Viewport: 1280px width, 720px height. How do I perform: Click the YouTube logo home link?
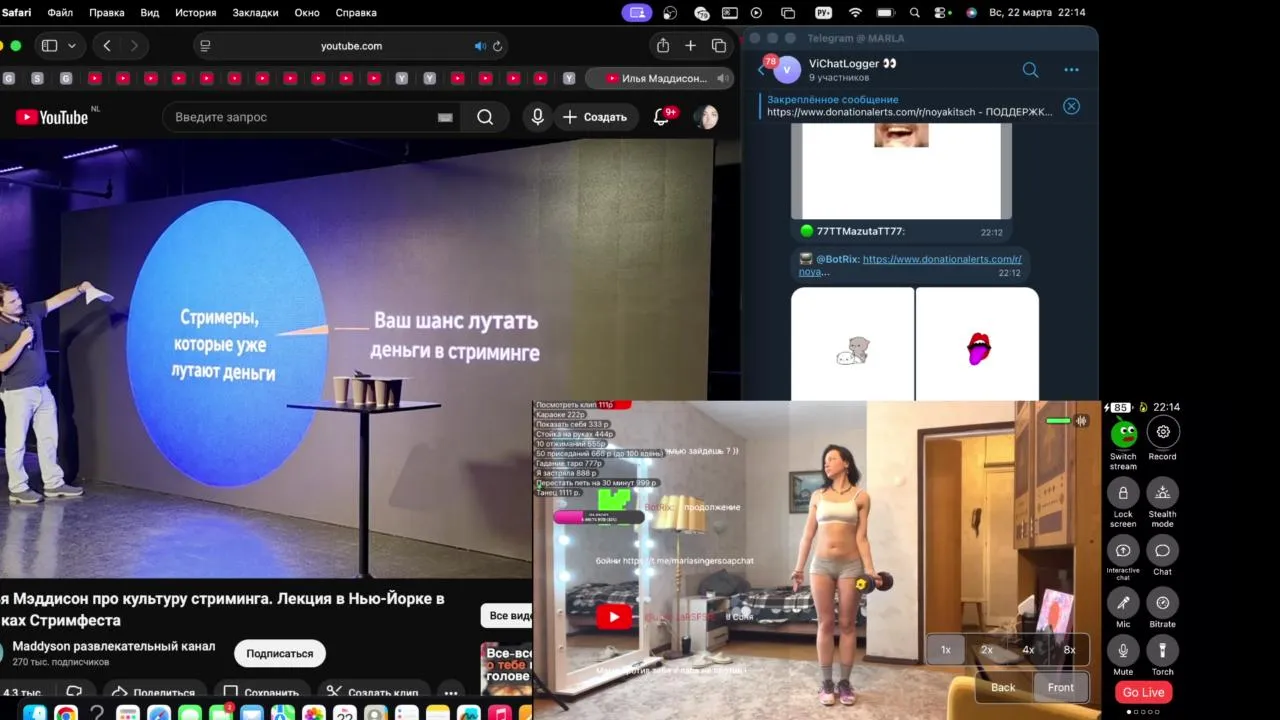point(52,117)
